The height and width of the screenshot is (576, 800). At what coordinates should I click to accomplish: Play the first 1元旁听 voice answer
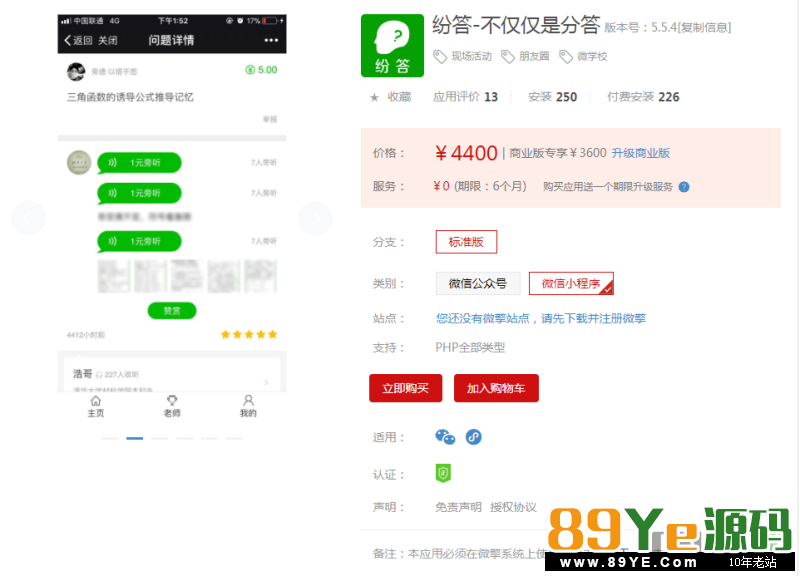[139, 163]
